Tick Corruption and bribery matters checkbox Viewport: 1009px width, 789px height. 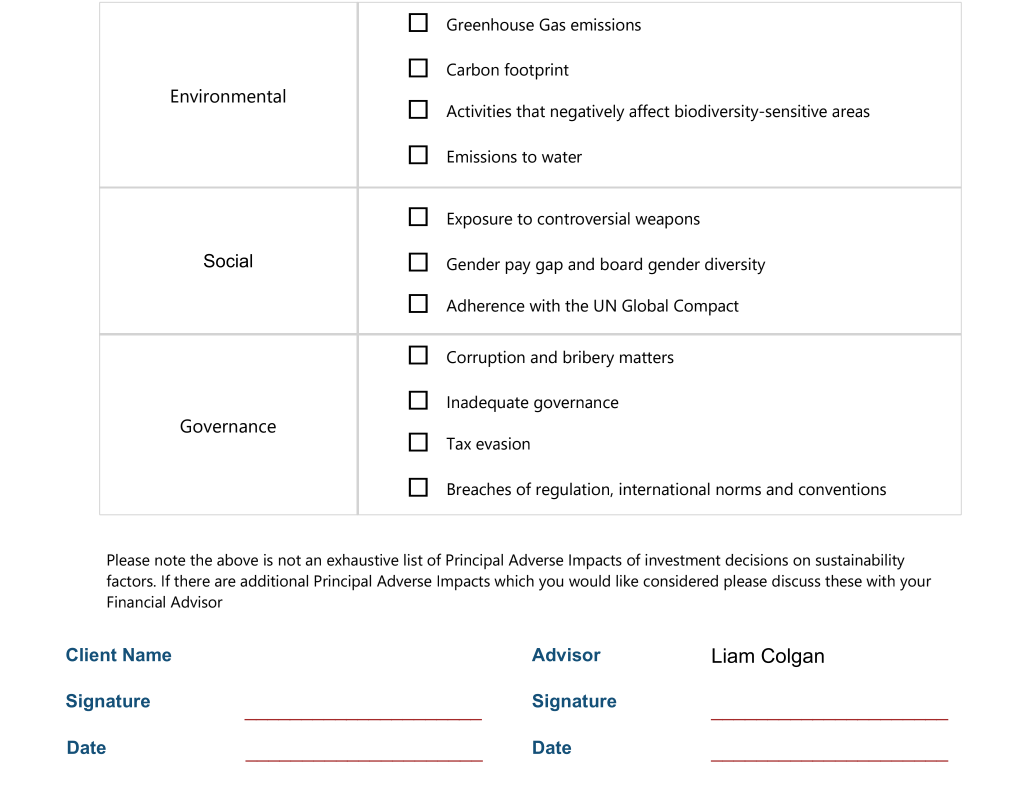pyautogui.click(x=418, y=355)
